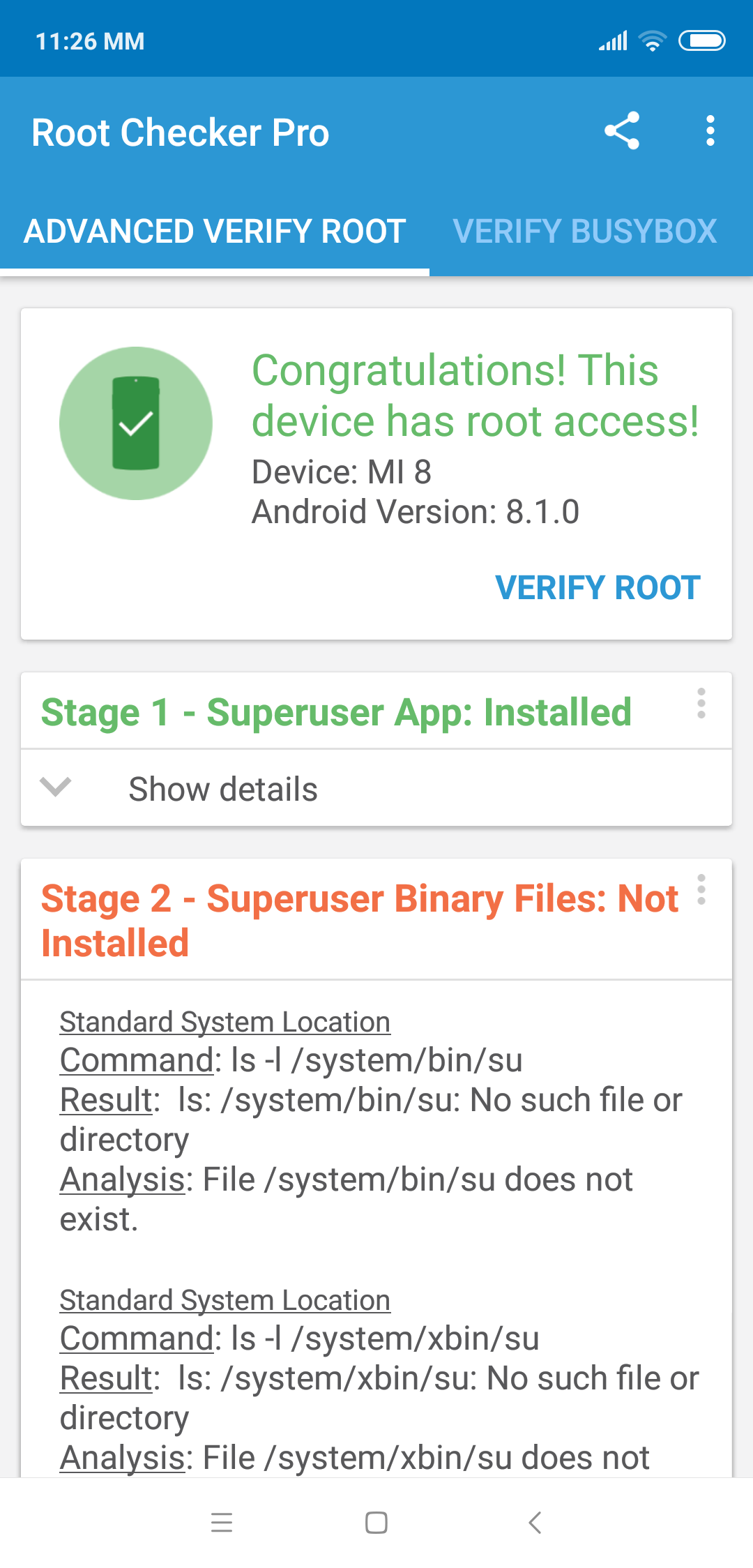Tap the Wi-Fi status icon
This screenshot has width=753, height=1568.
click(x=653, y=41)
